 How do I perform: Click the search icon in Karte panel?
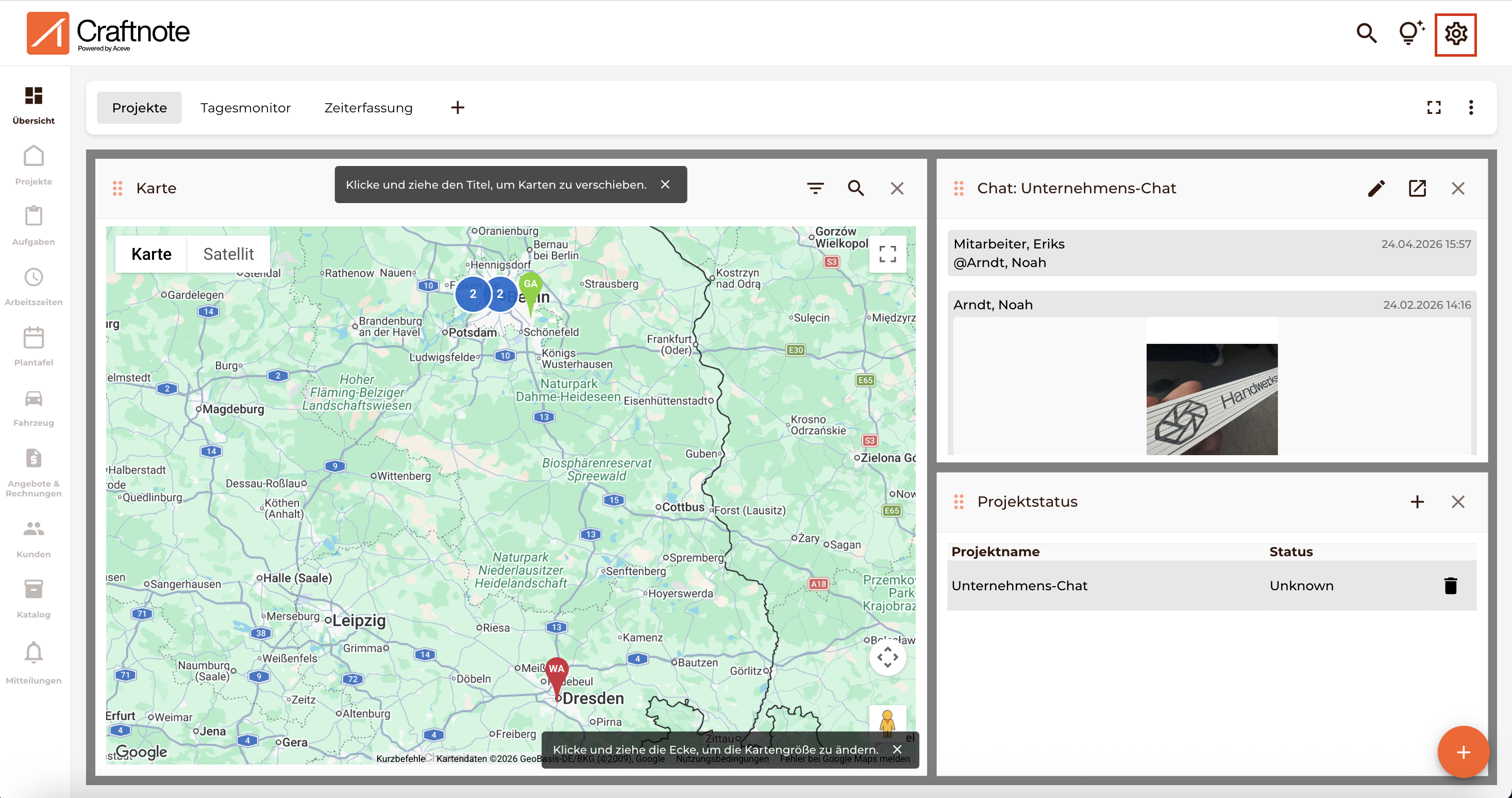click(856, 188)
